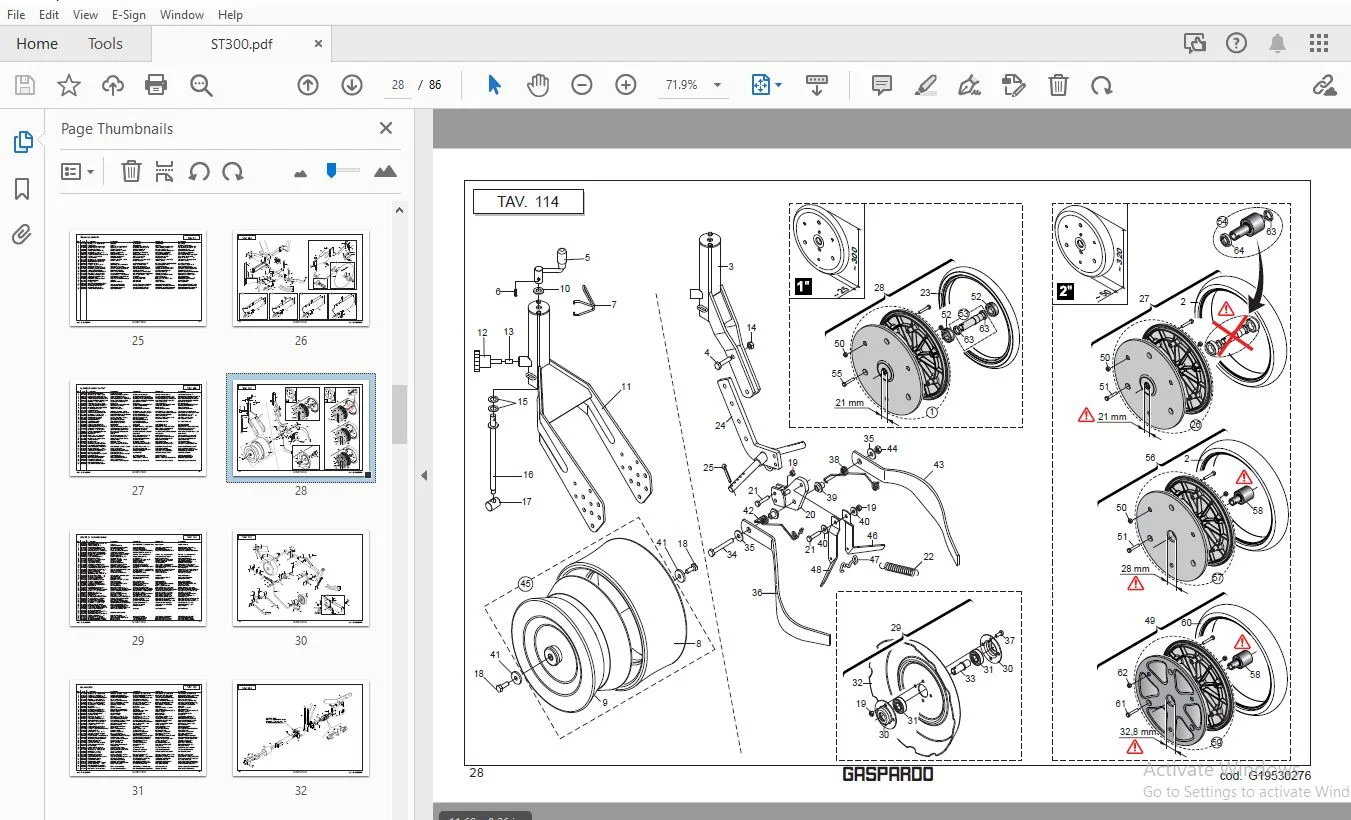Rotate thumbnail clockwise
Image resolution: width=1351 pixels, height=820 pixels.
(233, 171)
